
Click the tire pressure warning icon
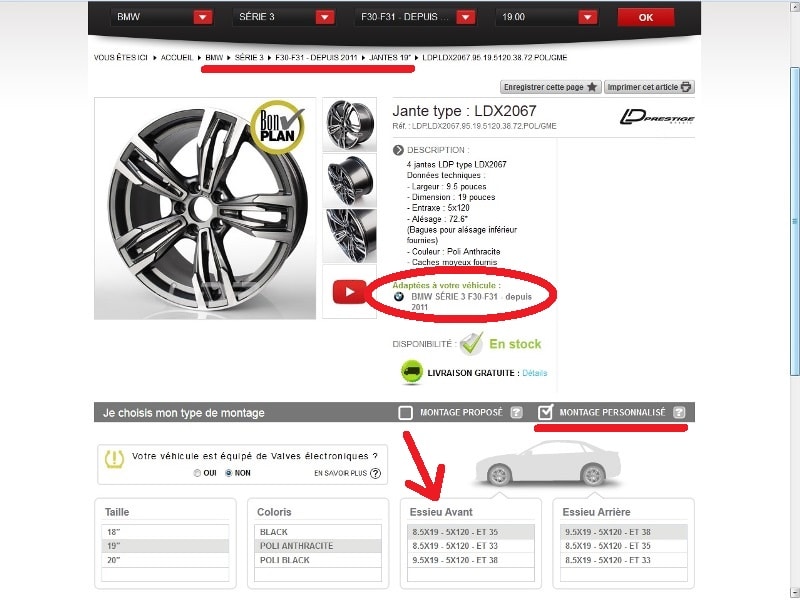coord(114,459)
